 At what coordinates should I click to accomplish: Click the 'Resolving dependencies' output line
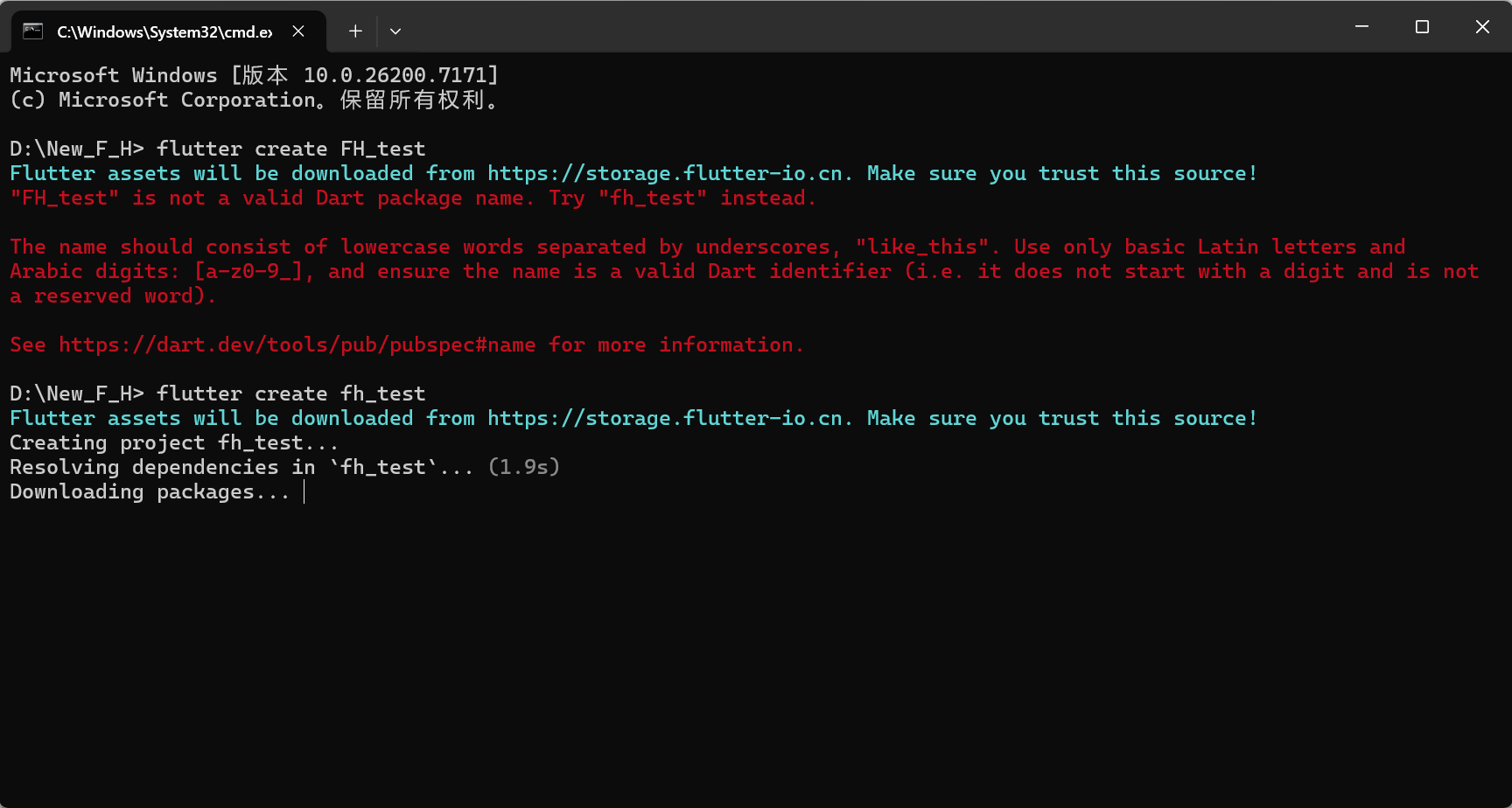(284, 467)
